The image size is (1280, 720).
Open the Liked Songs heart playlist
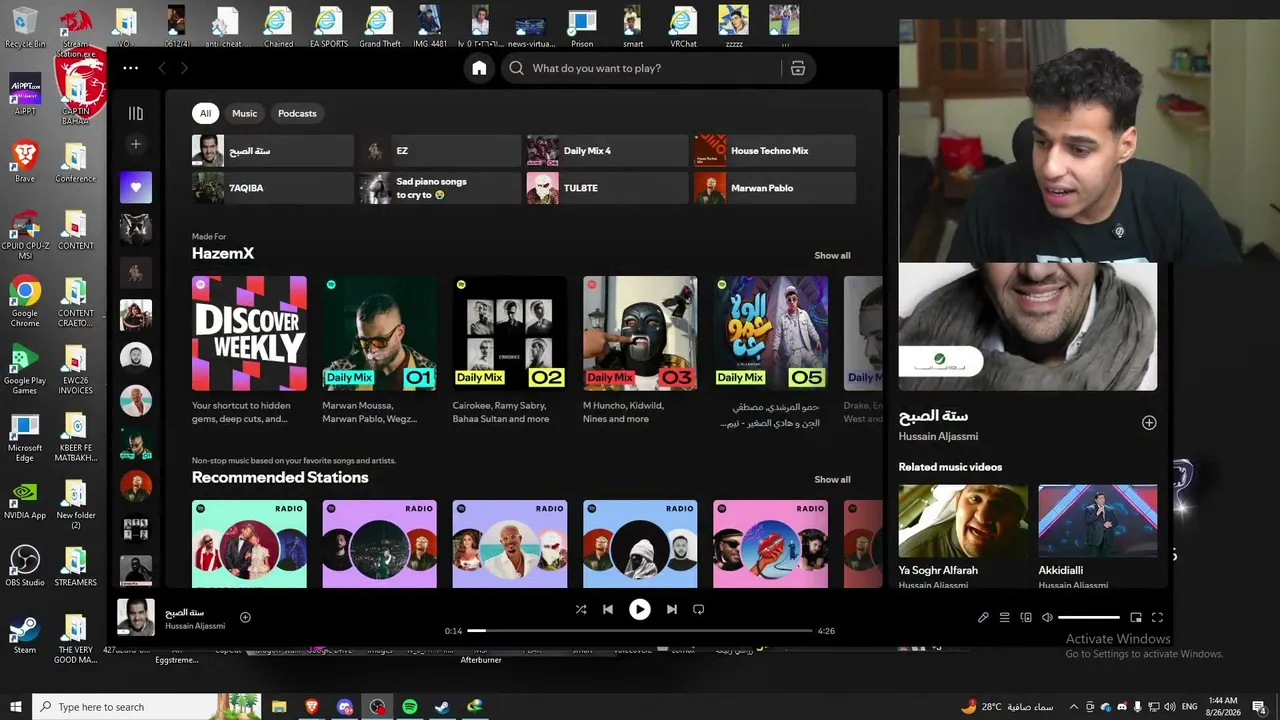(136, 187)
